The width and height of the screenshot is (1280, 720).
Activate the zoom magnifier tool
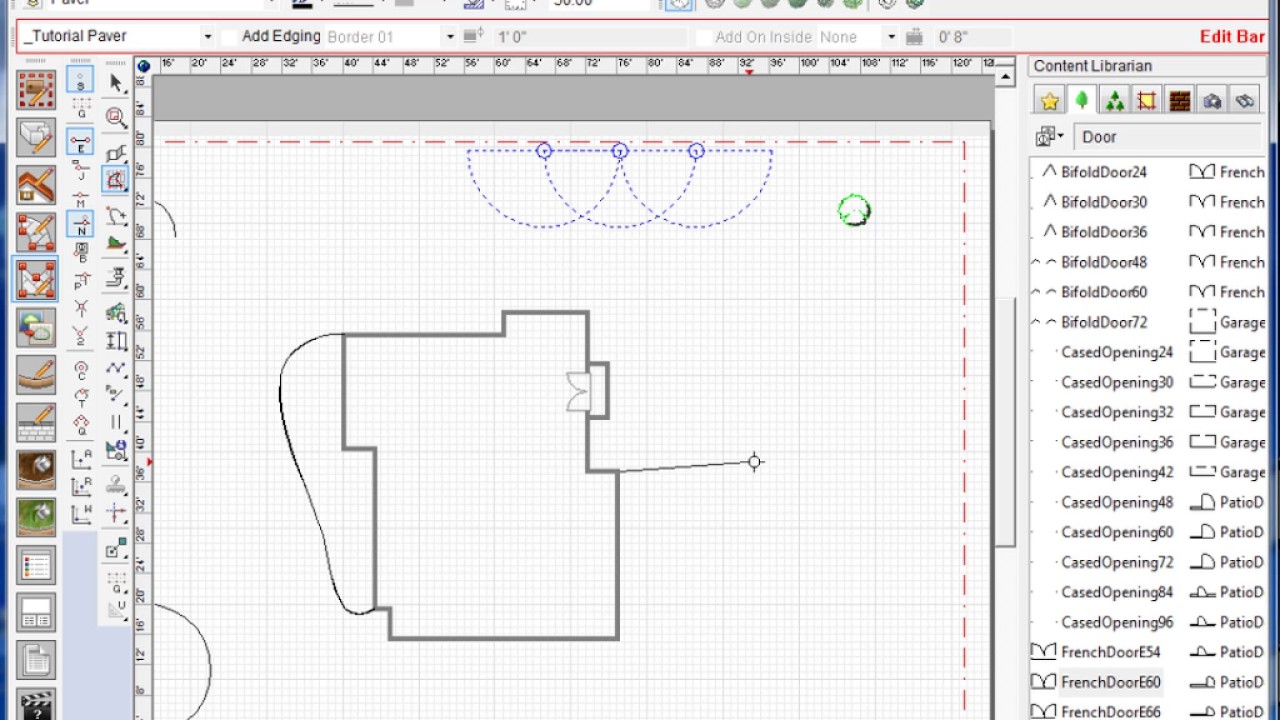(117, 117)
